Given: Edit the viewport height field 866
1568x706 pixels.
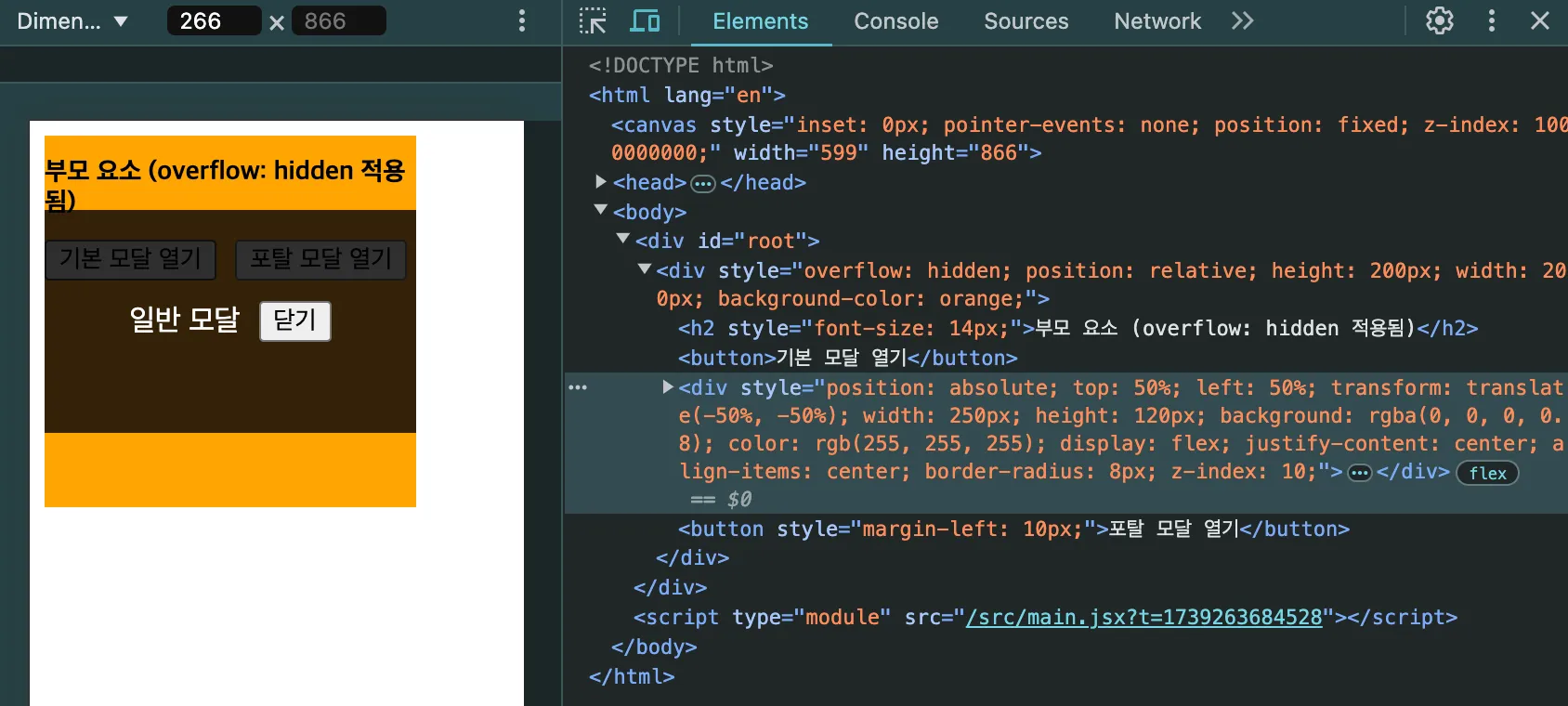Looking at the screenshot, I should coord(339,20).
